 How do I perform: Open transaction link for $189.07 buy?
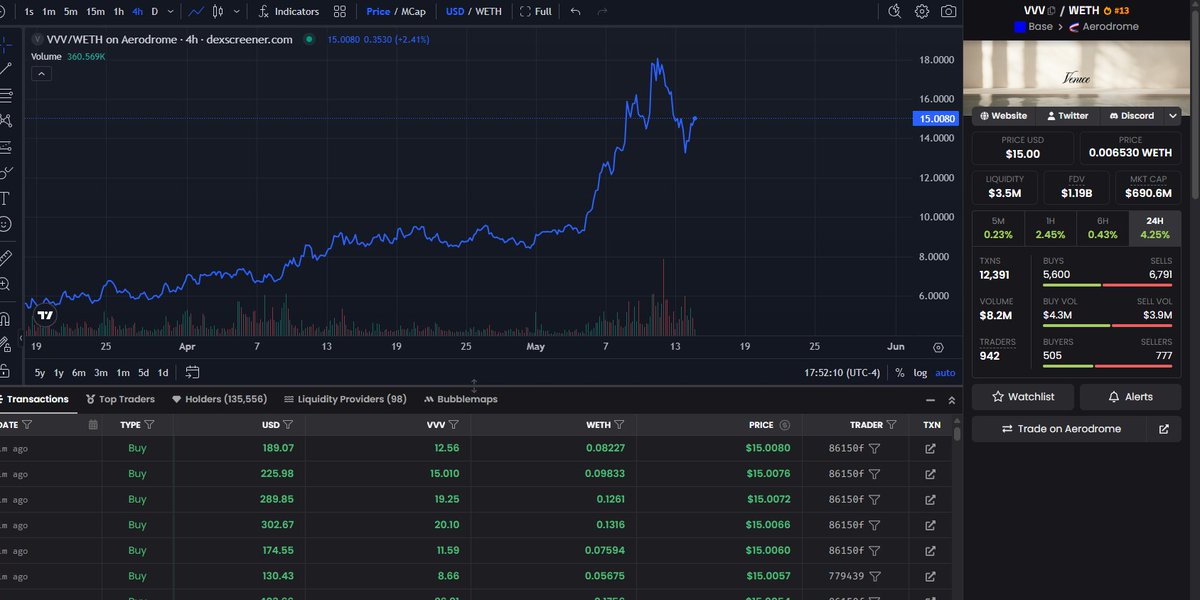[931, 448]
